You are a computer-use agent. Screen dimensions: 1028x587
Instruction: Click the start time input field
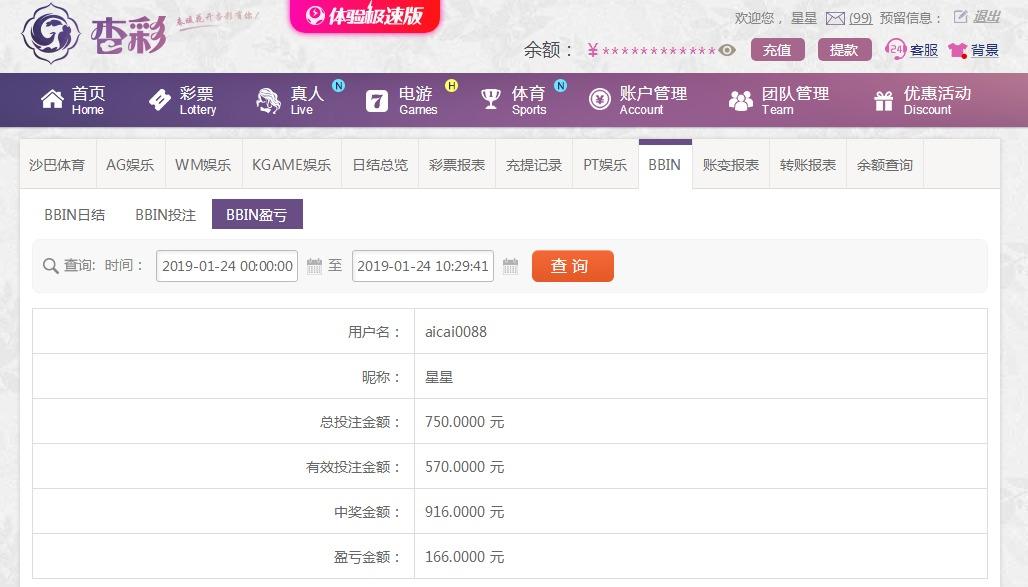(x=227, y=266)
